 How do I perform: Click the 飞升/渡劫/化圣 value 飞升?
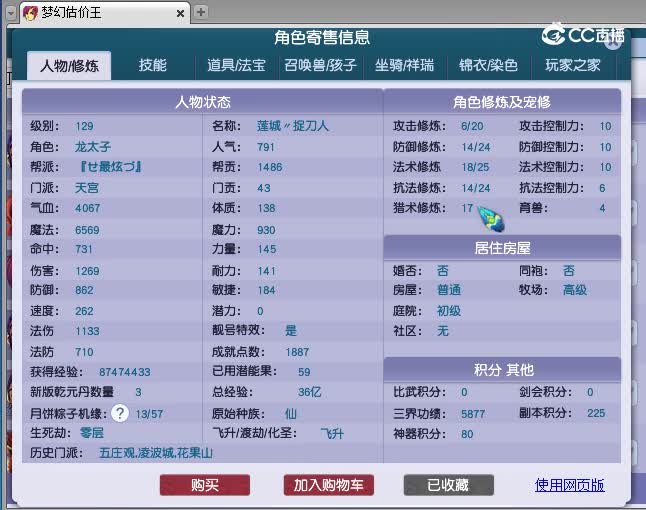coord(332,433)
